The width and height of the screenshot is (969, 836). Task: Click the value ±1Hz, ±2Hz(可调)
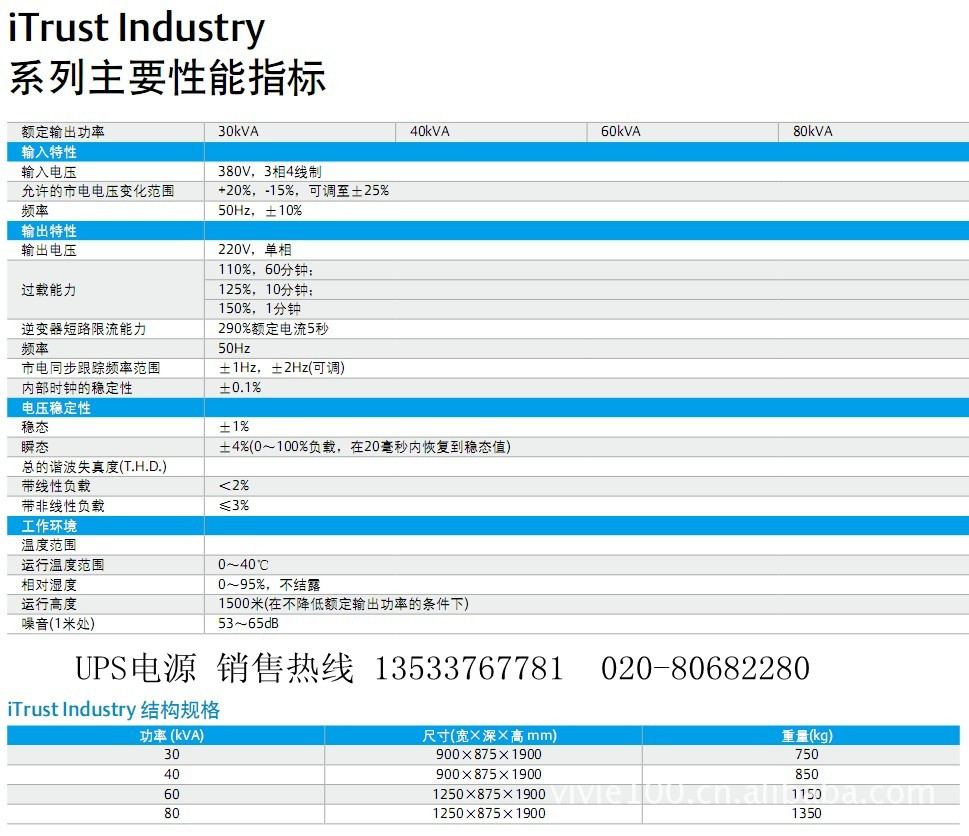[x=282, y=368]
